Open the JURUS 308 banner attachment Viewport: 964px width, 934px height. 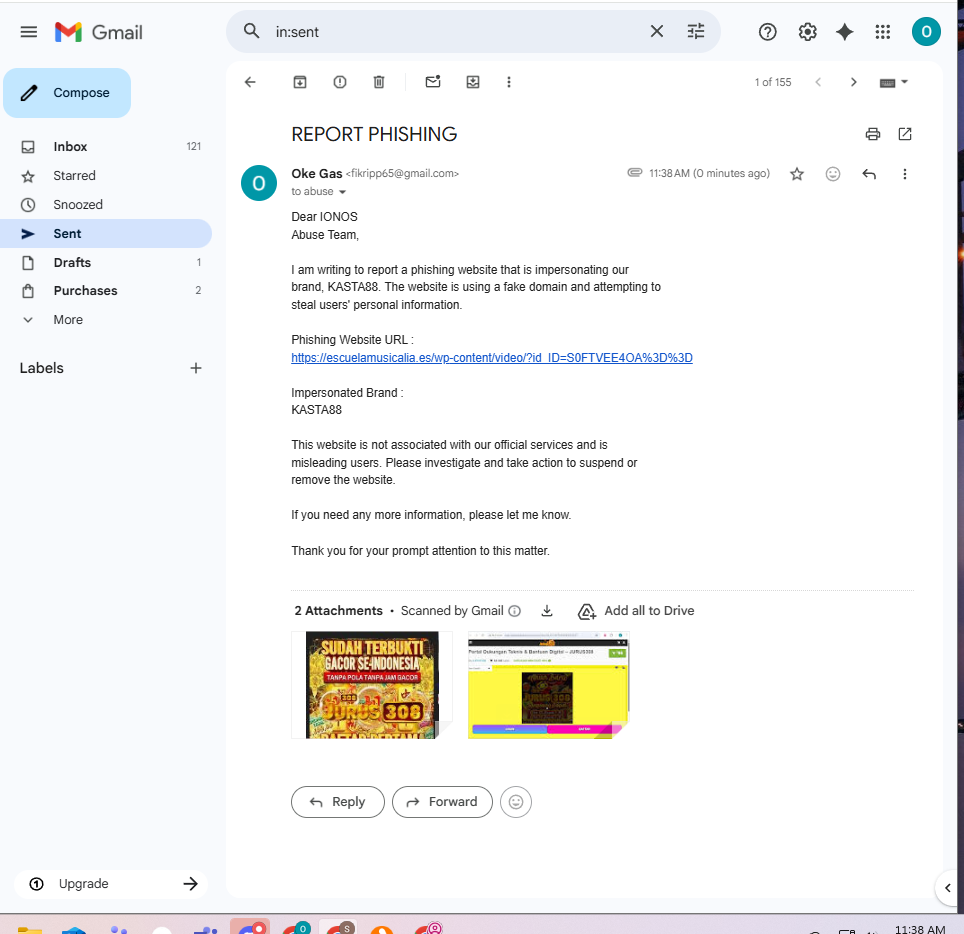click(x=372, y=685)
